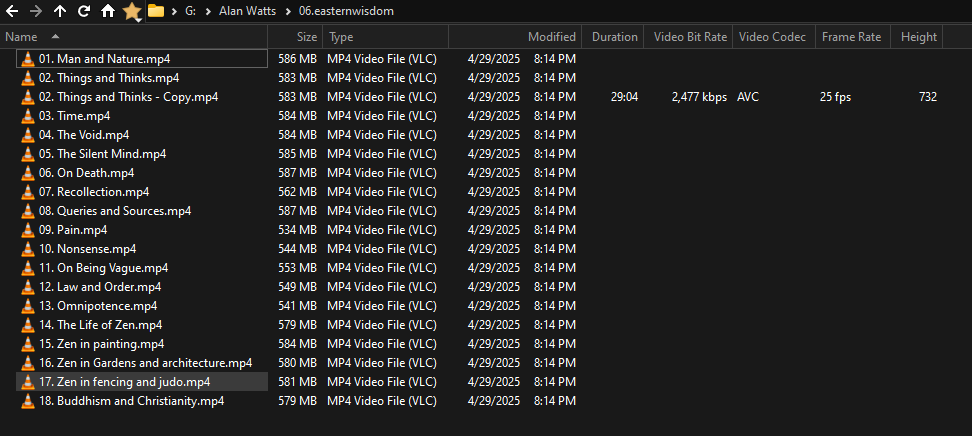Expand the chevron before G: drive
Image resolution: width=972 pixels, height=436 pixels.
coord(173,11)
